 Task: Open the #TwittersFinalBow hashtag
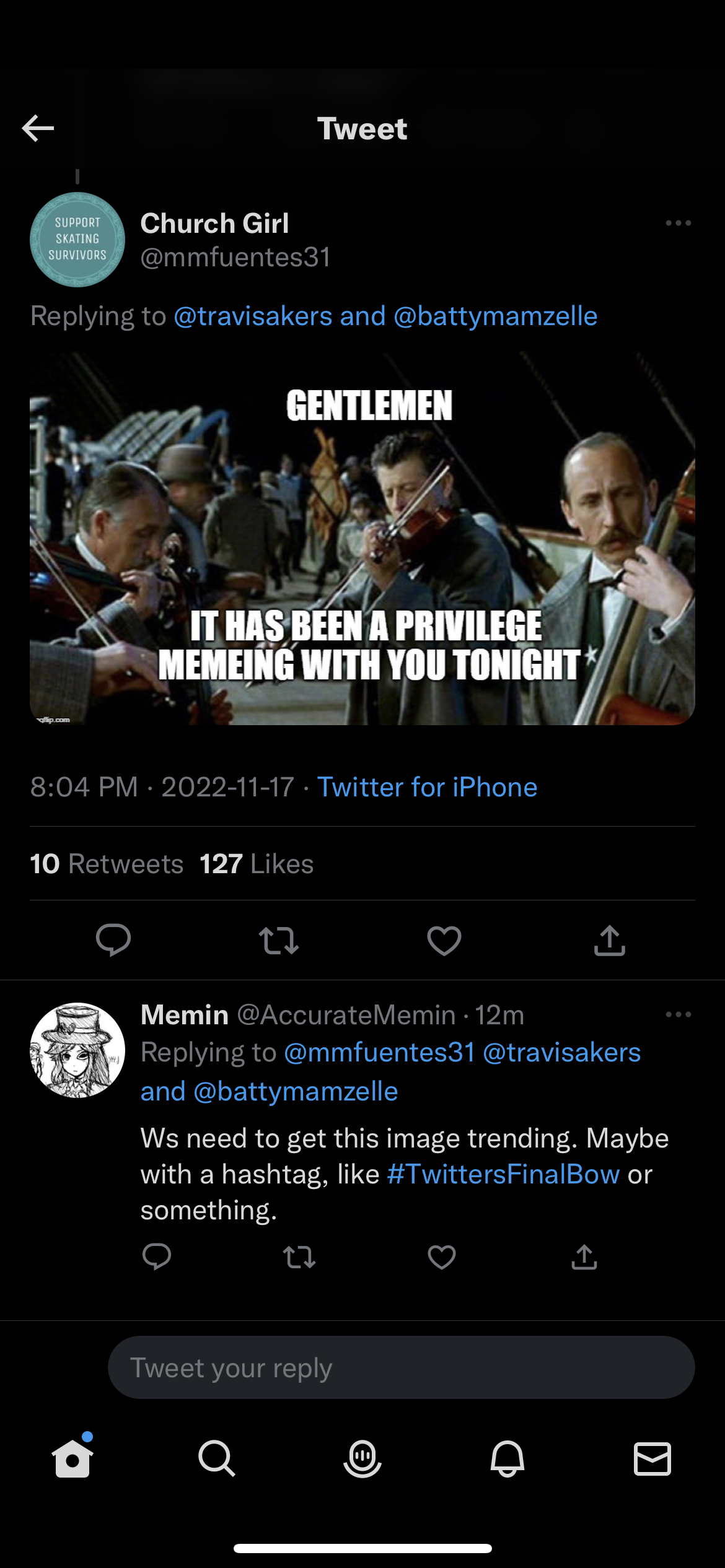tap(503, 1174)
